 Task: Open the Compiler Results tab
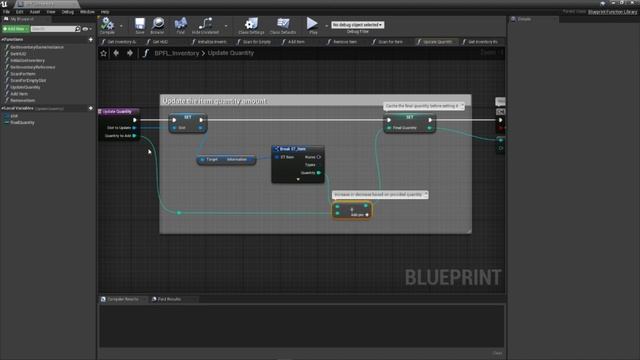(122, 299)
